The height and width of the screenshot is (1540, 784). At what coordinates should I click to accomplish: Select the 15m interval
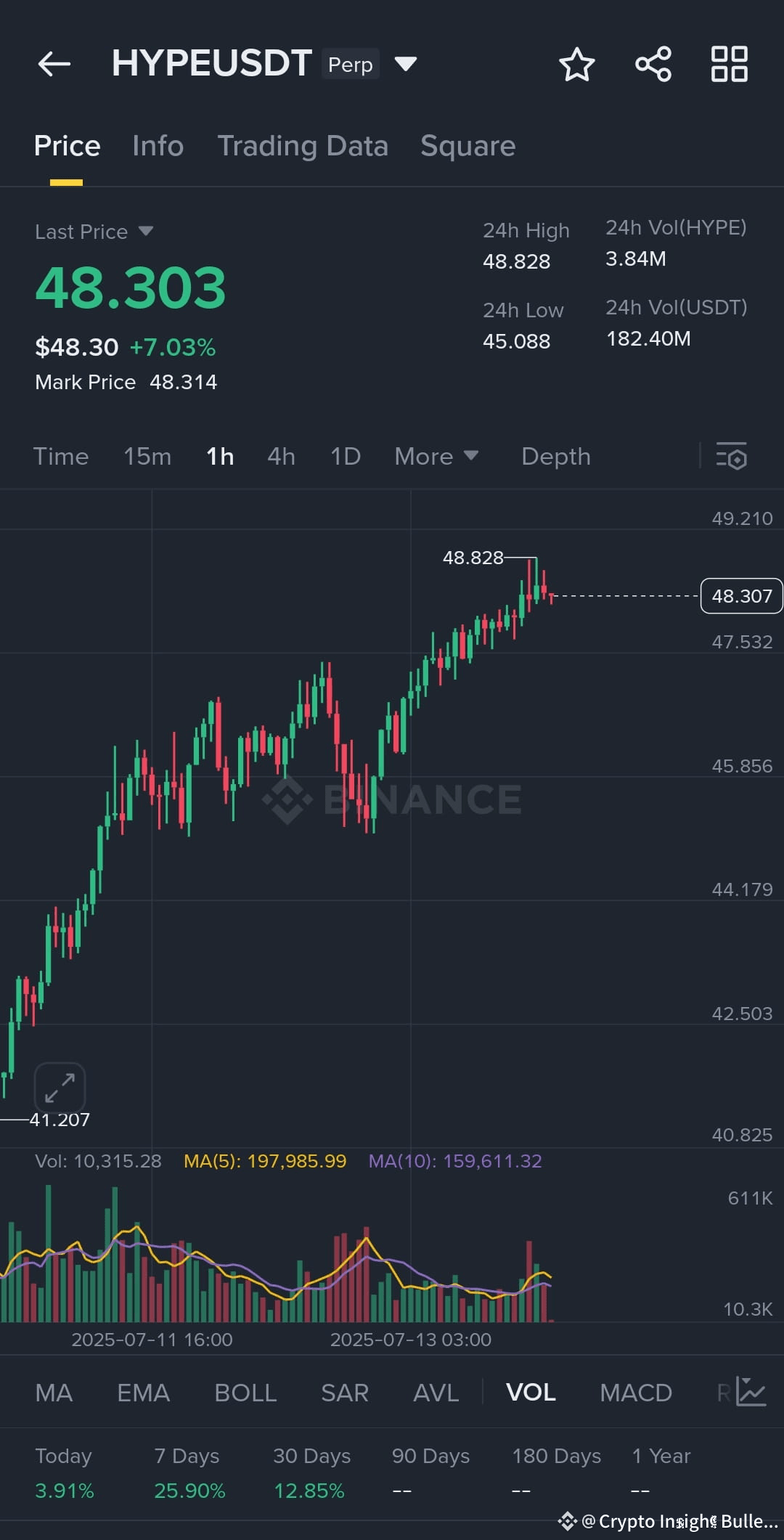click(147, 456)
